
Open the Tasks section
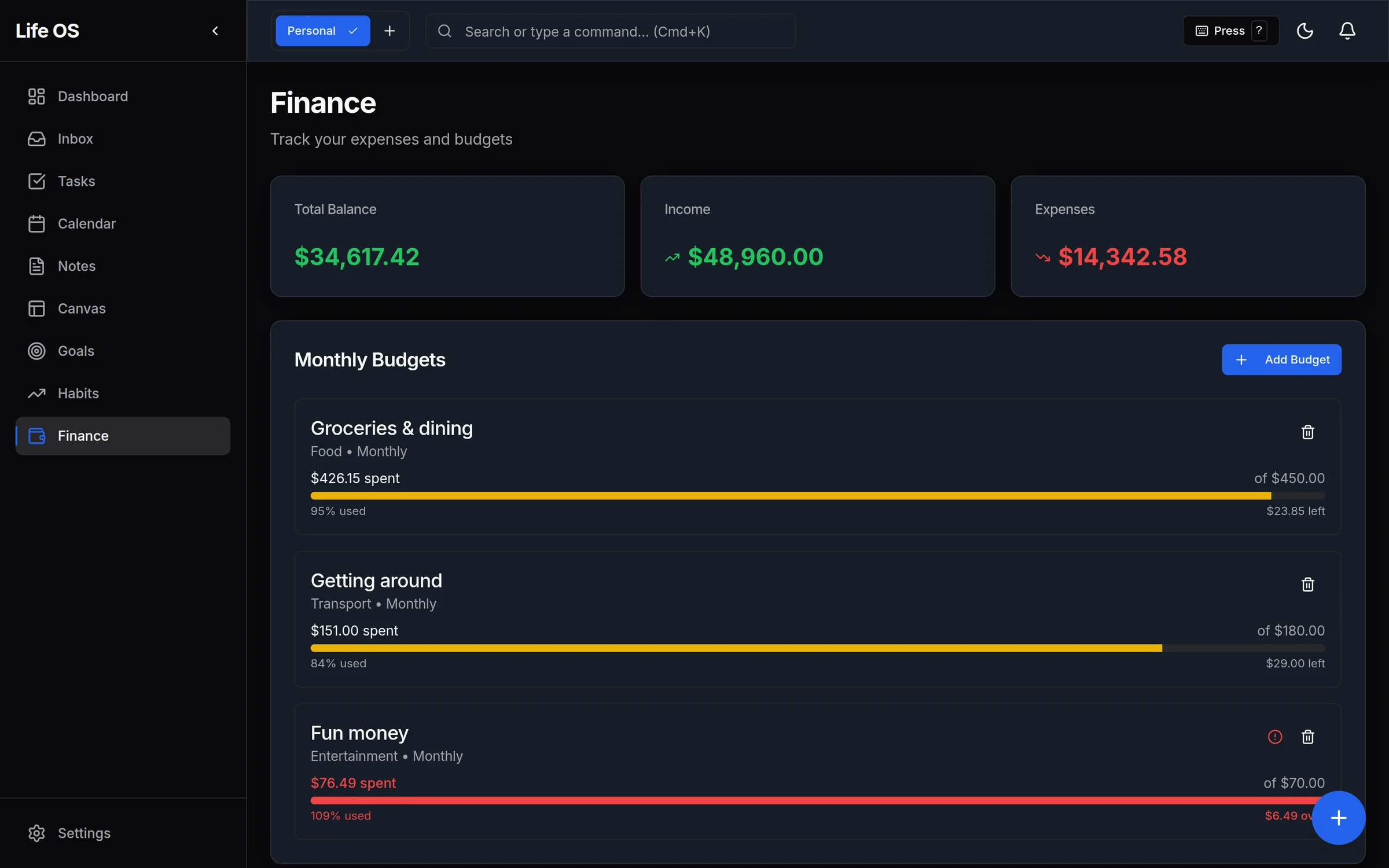[x=123, y=181]
